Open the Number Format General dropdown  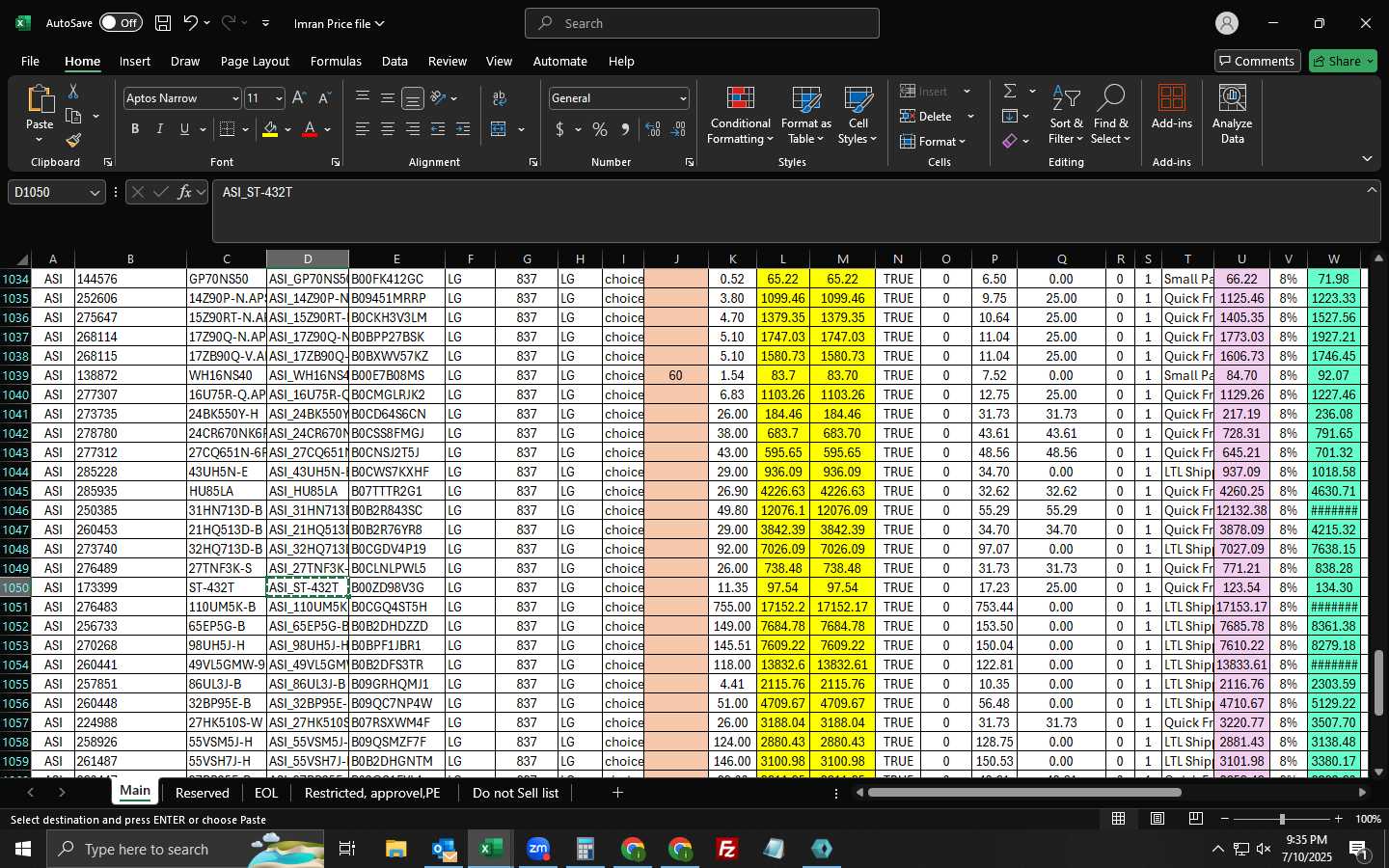pos(683,98)
